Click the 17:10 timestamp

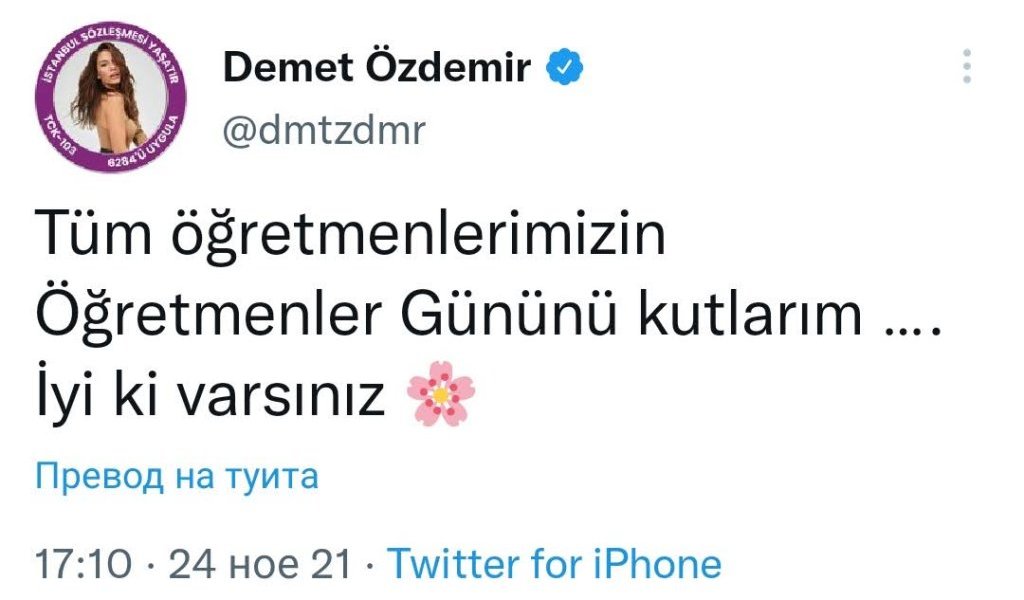point(83,564)
